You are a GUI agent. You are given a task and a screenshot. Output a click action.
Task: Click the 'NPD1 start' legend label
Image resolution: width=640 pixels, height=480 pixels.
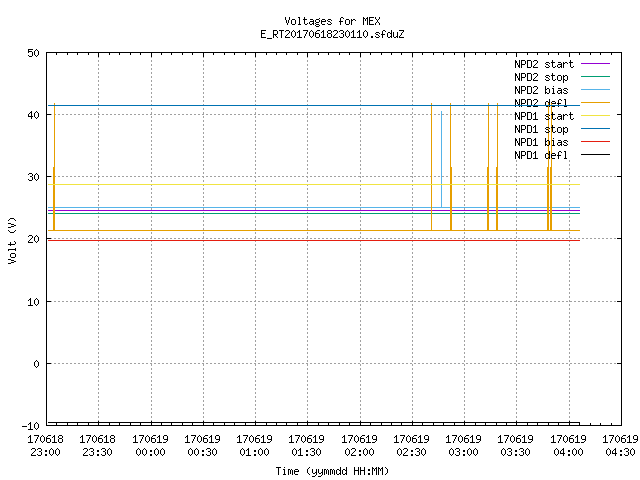click(544, 116)
